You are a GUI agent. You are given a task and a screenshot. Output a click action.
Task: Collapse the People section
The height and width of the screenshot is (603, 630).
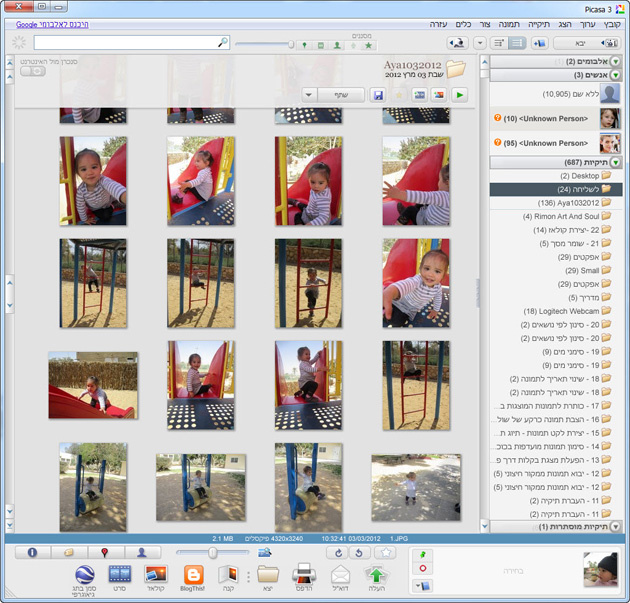(x=615, y=75)
